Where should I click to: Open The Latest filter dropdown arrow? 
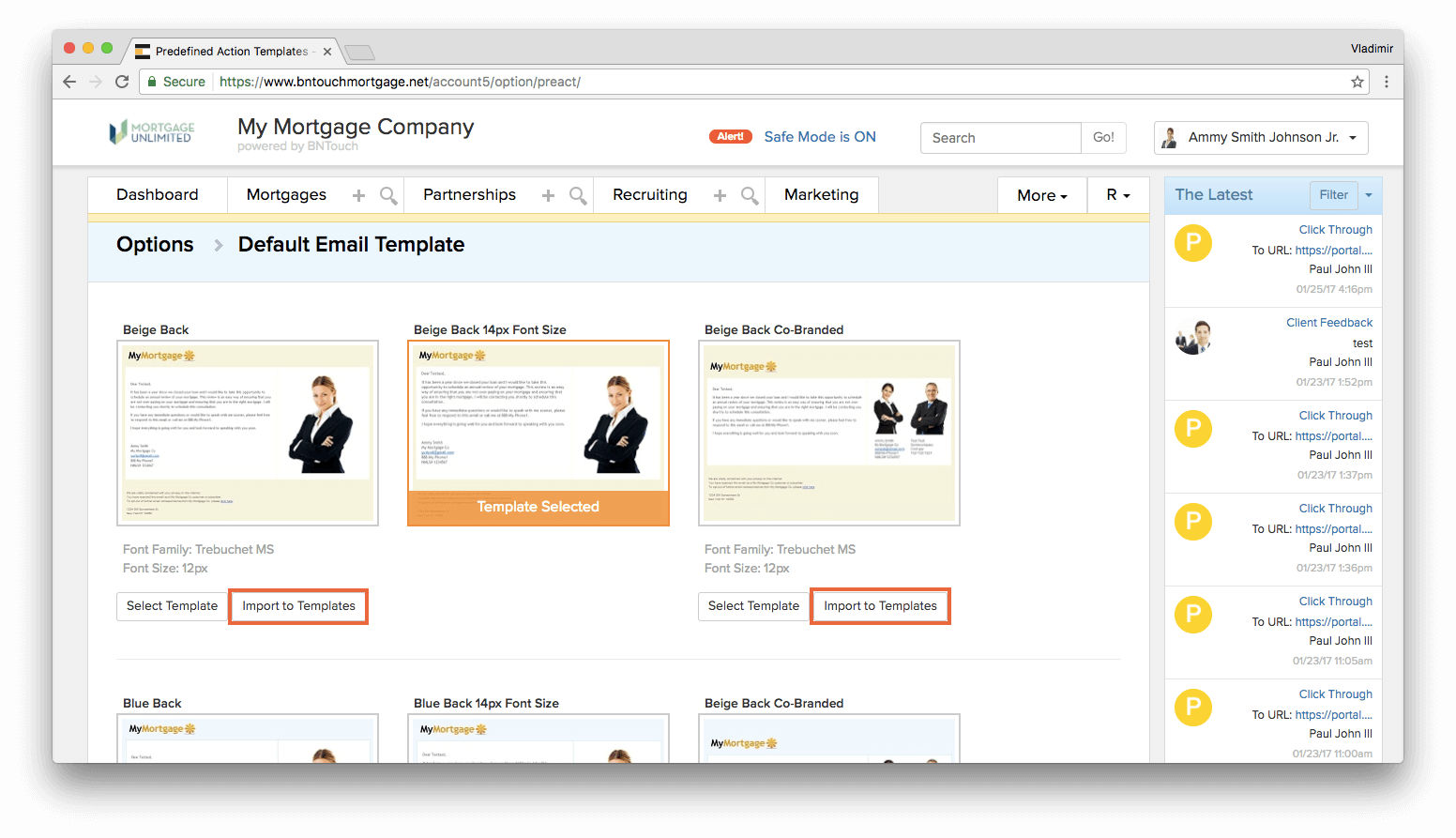[x=1369, y=195]
